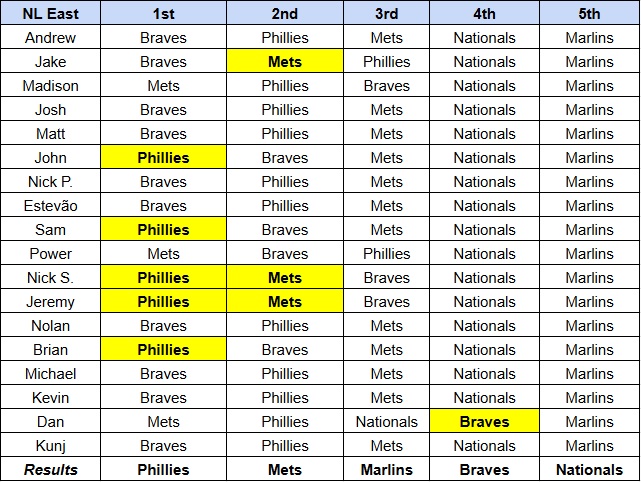Click John's highlighted Phillies pick
The height and width of the screenshot is (482, 641).
click(163, 158)
